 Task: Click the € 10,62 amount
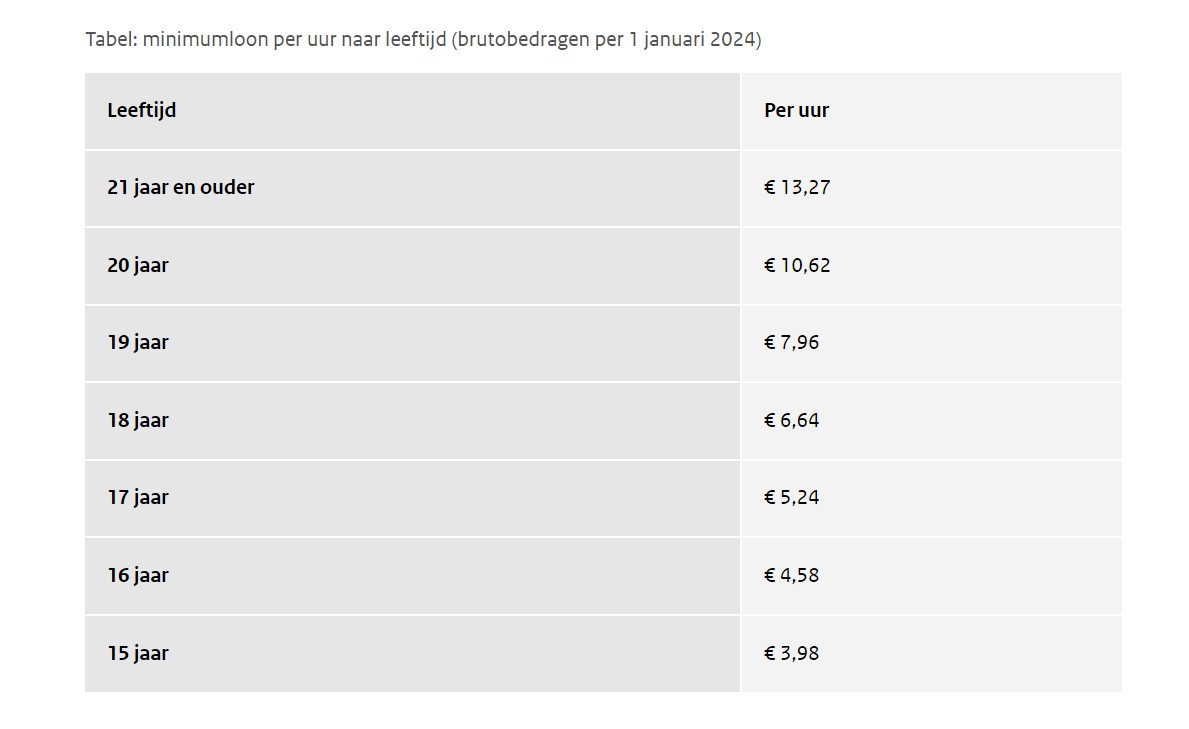797,266
